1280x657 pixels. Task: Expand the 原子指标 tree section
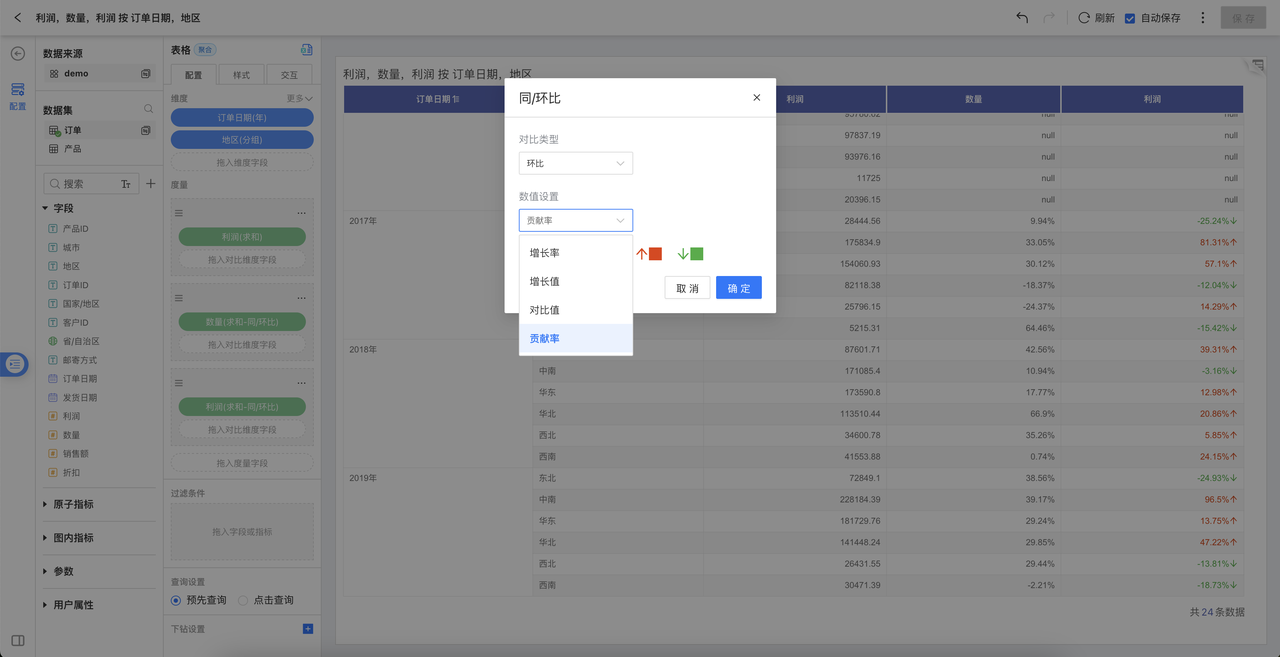[45, 504]
